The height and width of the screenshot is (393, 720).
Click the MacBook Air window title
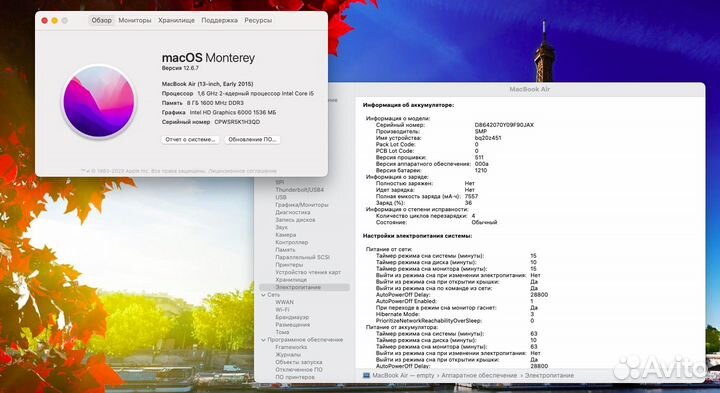click(529, 89)
